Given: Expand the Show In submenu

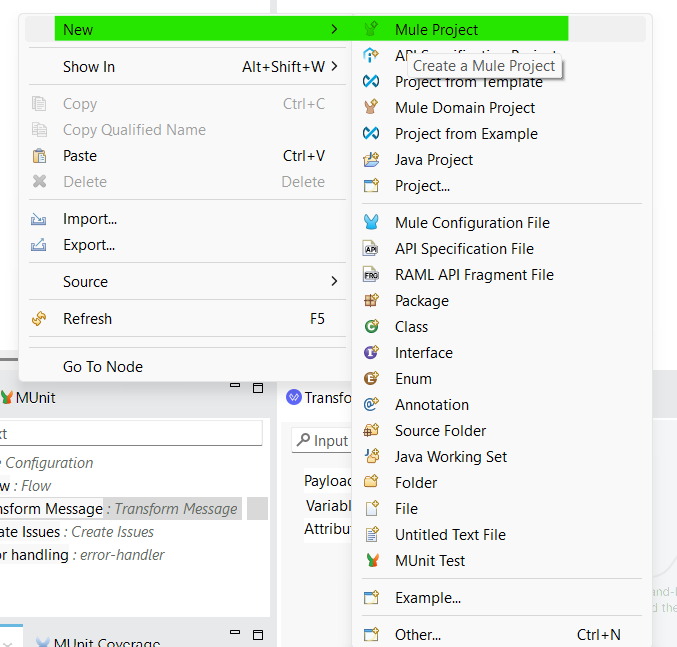Looking at the screenshot, I should pyautogui.click(x=334, y=67).
